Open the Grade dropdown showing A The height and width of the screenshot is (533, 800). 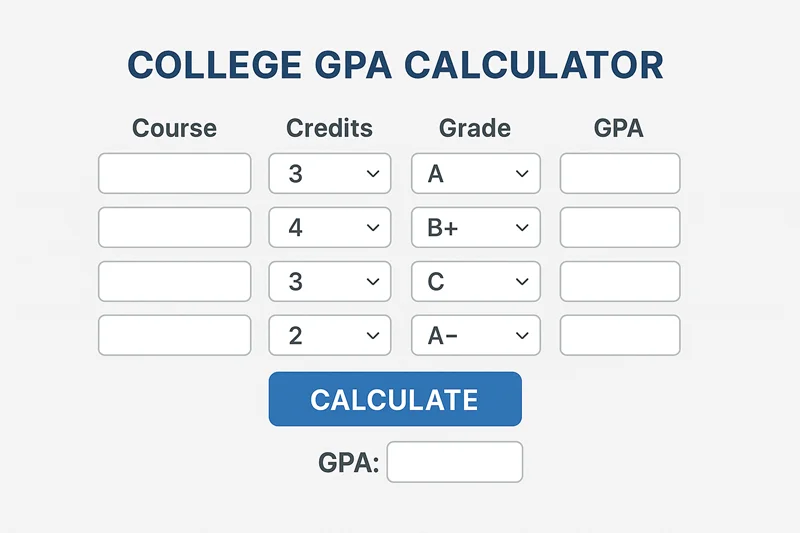(x=475, y=174)
